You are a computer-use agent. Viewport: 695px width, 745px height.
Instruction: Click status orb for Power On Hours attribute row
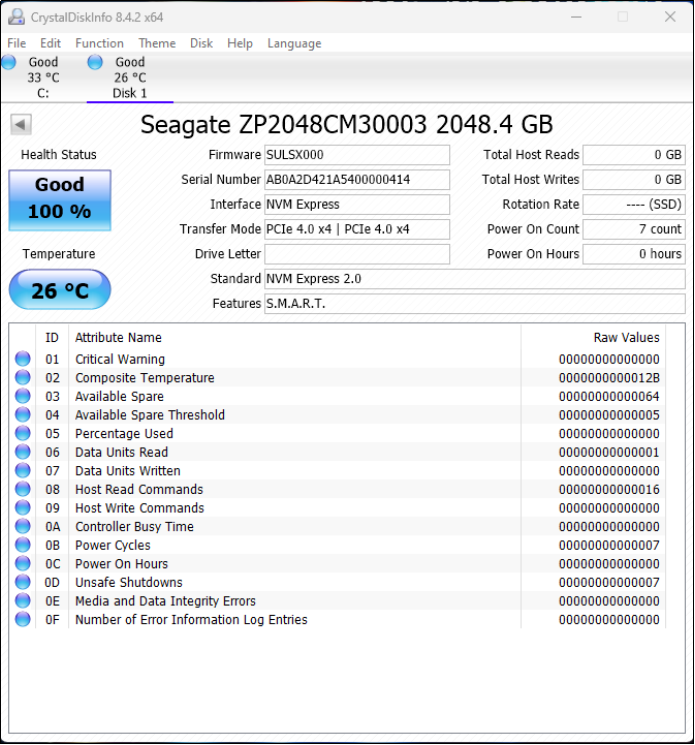click(22, 563)
